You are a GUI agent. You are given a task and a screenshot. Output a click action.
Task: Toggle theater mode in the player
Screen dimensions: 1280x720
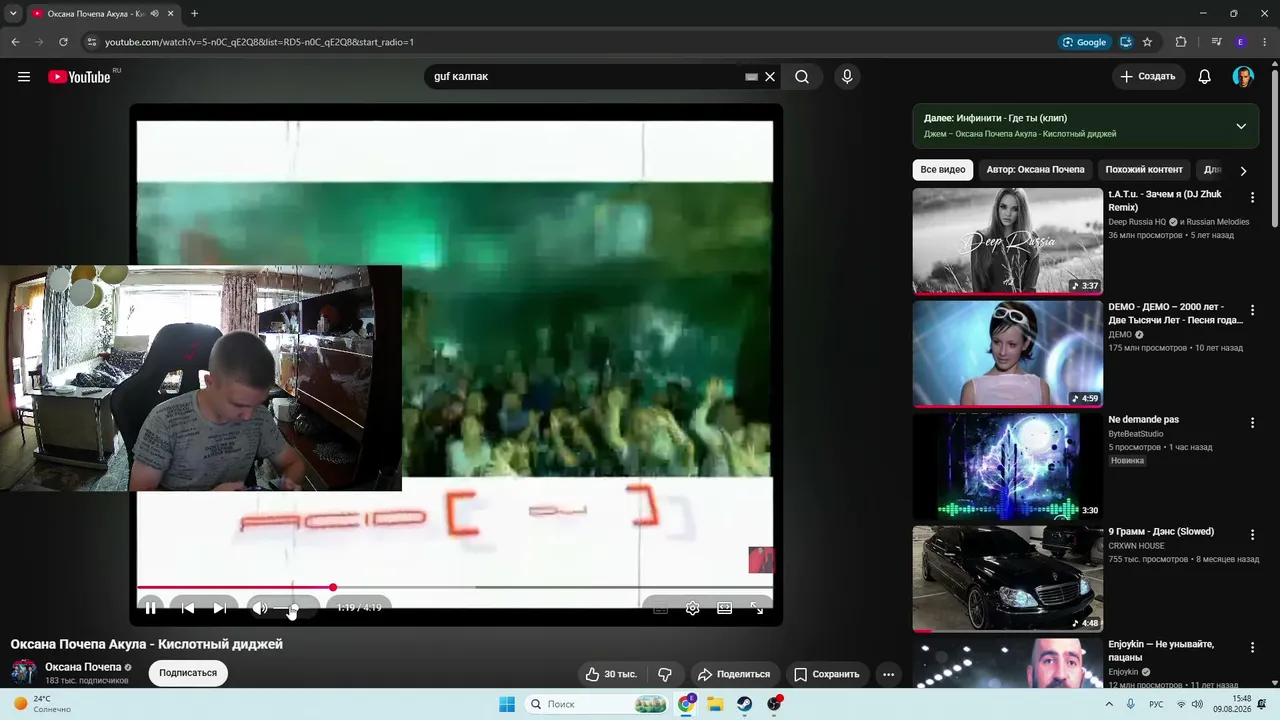coord(725,607)
